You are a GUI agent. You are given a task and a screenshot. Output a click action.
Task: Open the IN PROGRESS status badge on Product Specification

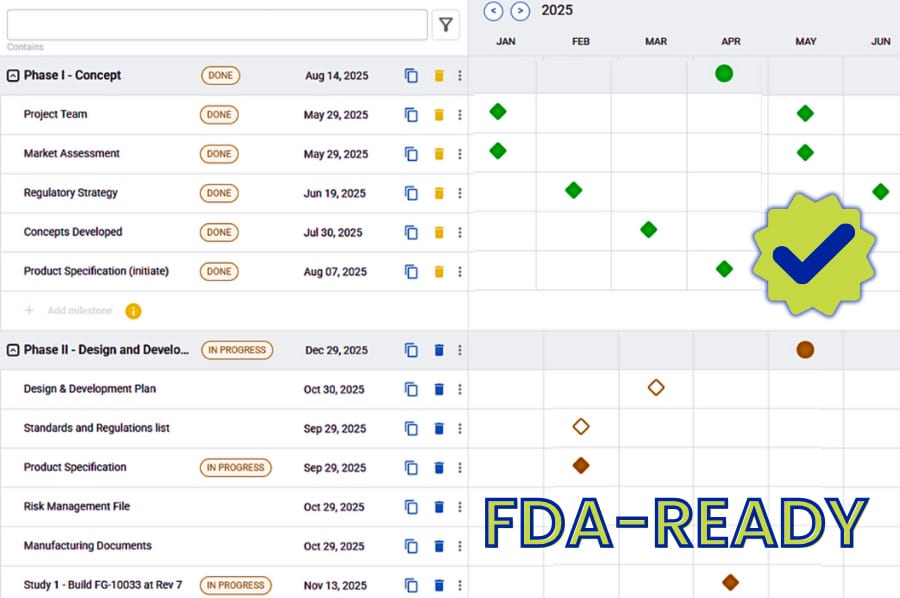click(234, 467)
